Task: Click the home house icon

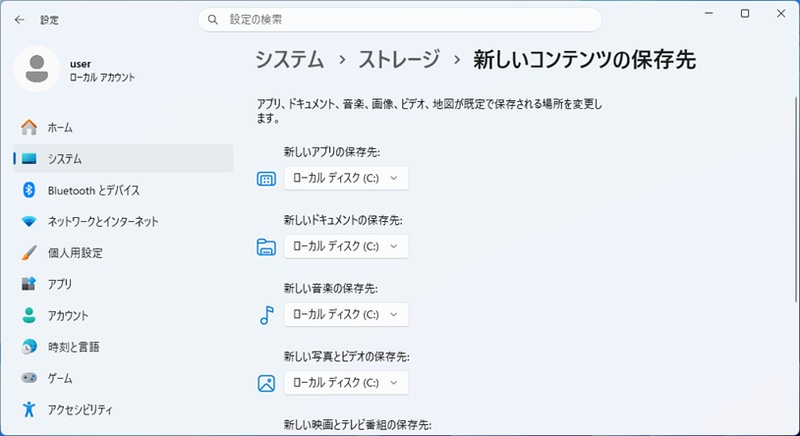Action: pos(29,127)
